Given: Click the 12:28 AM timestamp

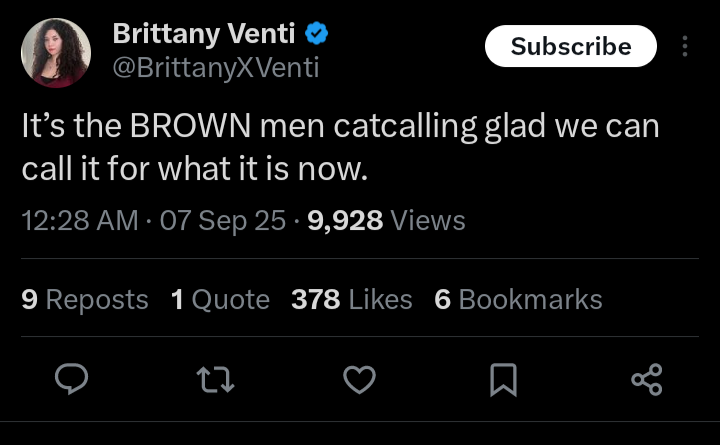Looking at the screenshot, I should pyautogui.click(x=80, y=220).
